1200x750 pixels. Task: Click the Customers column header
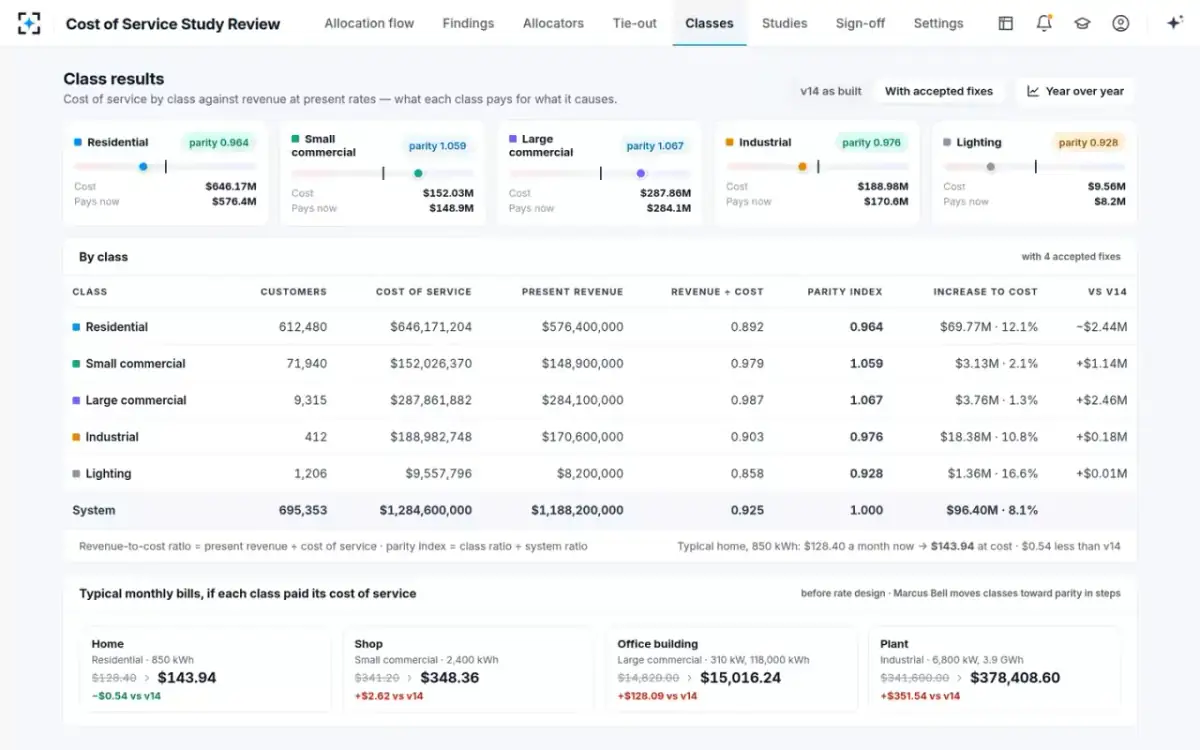(293, 292)
